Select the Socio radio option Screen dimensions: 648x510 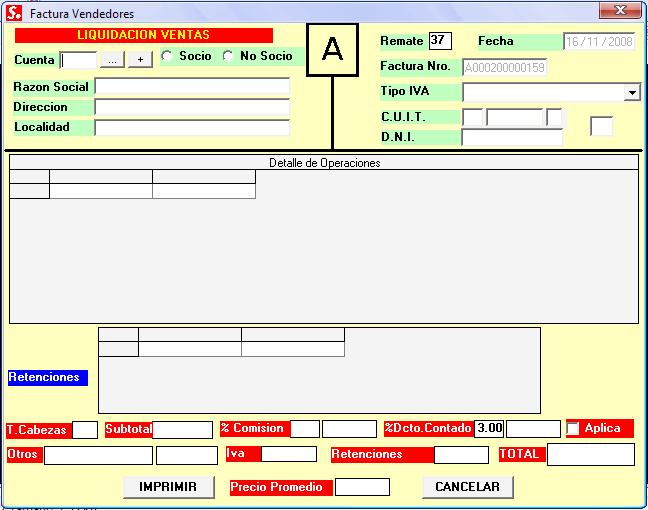coord(167,56)
